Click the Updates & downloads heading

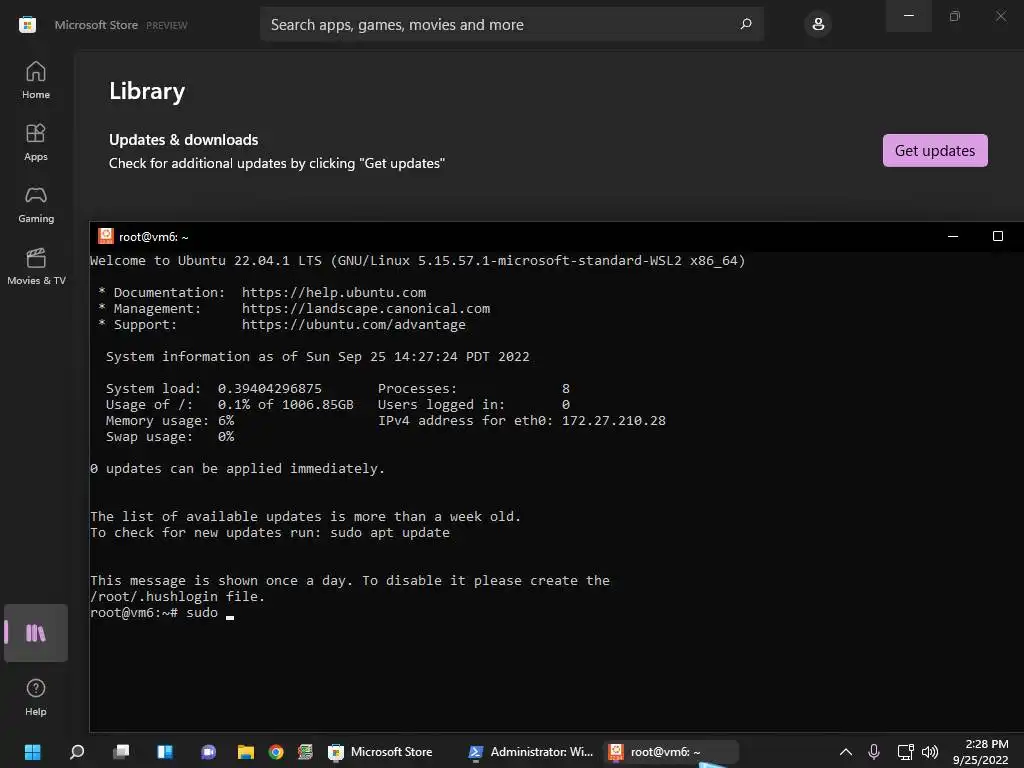pos(184,140)
